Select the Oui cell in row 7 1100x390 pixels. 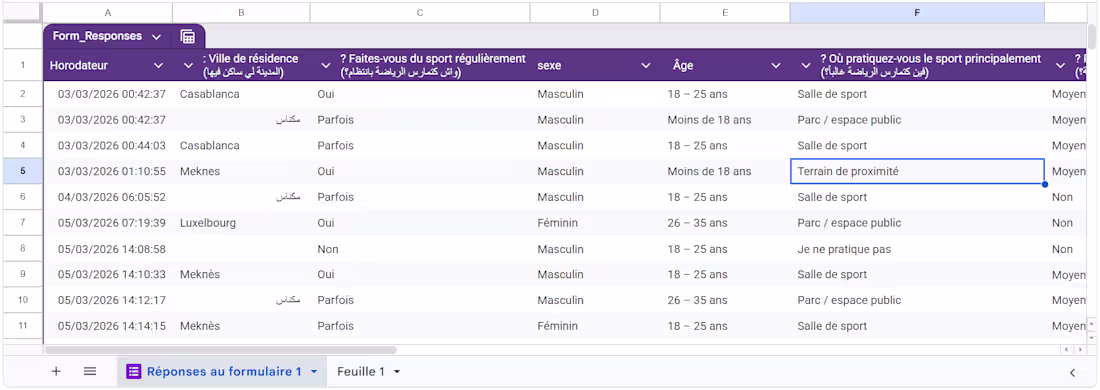pyautogui.click(x=420, y=223)
